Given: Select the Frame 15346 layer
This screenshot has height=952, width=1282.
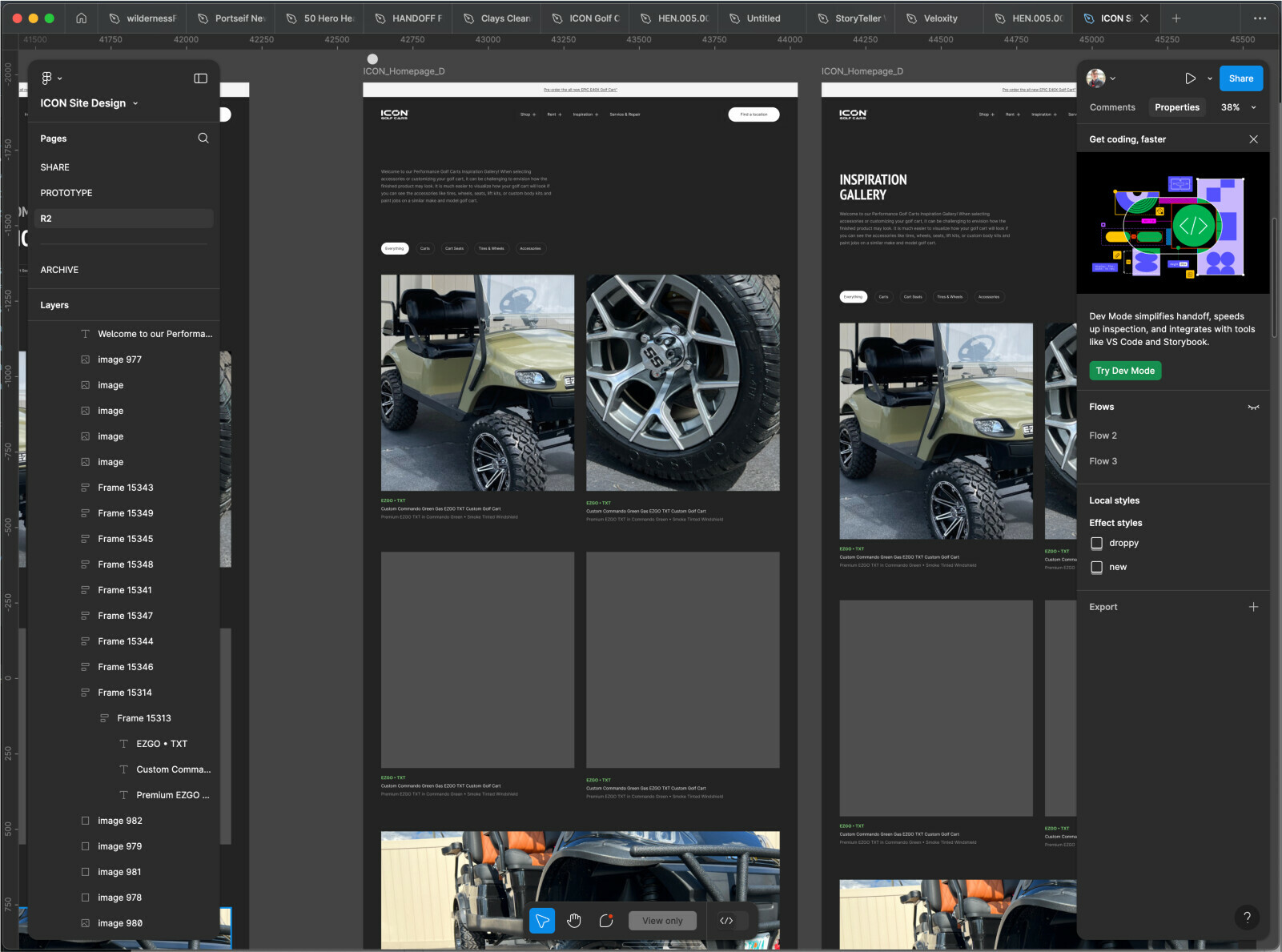Looking at the screenshot, I should [x=125, y=667].
